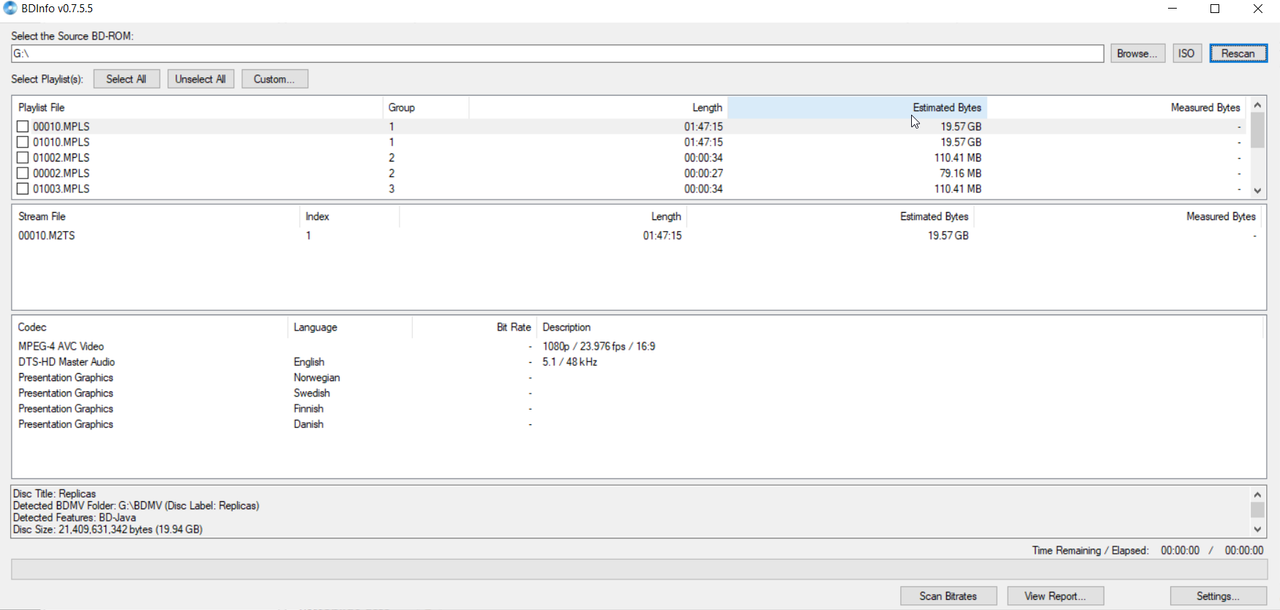Click the 5.1 / 48 kHz description

click(569, 362)
